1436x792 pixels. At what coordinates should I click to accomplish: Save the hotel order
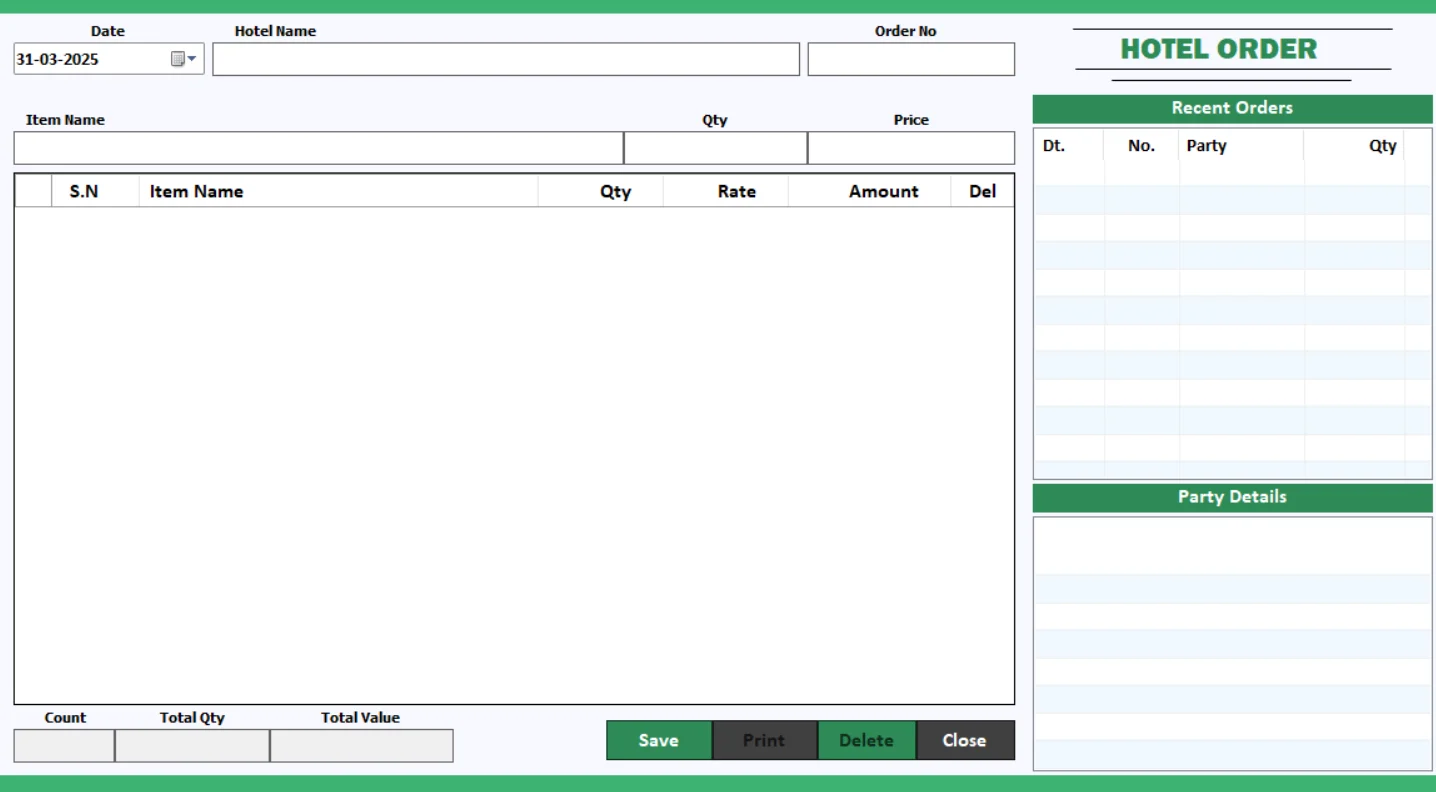point(659,740)
